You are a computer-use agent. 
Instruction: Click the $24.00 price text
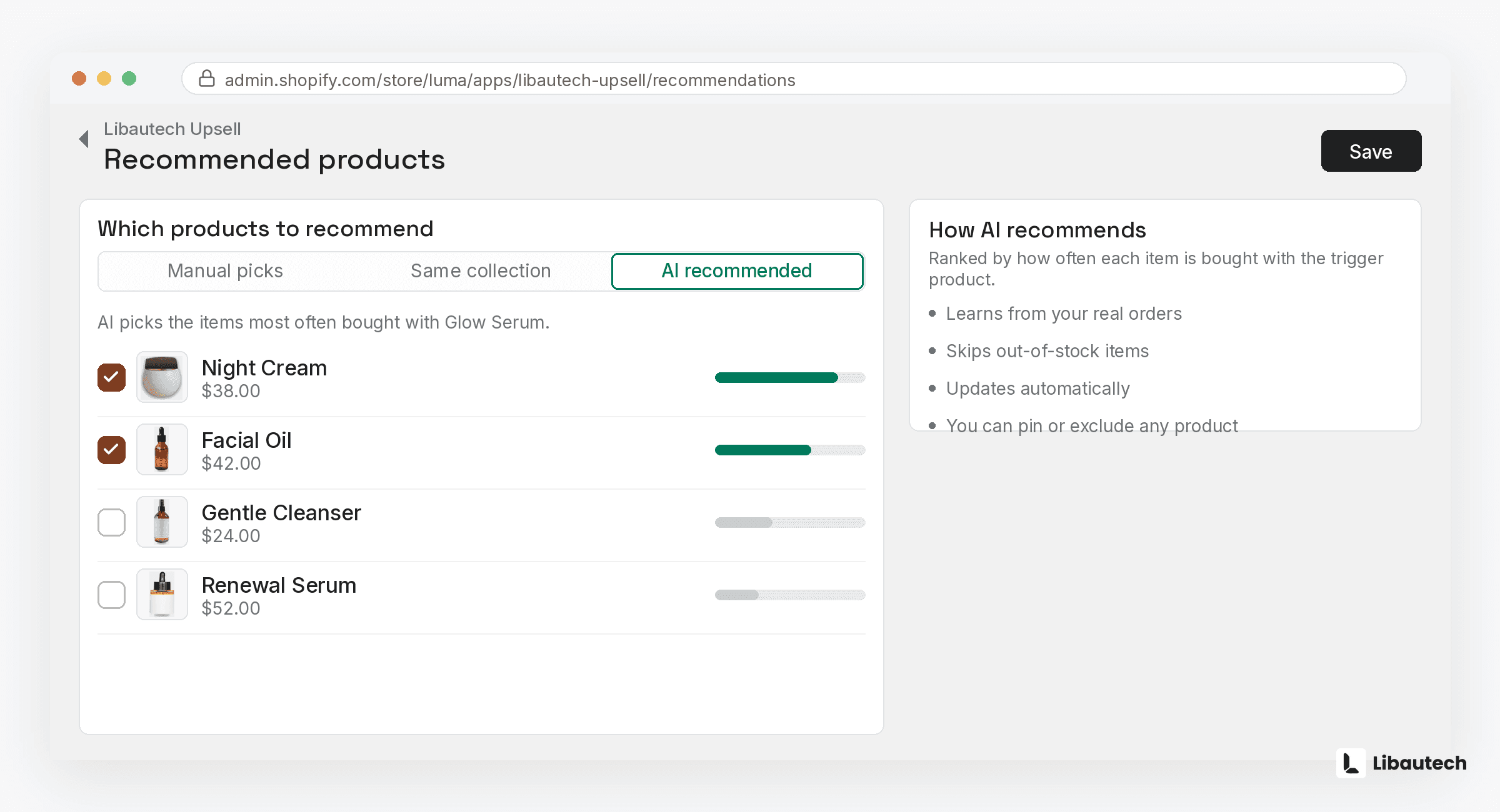231,536
